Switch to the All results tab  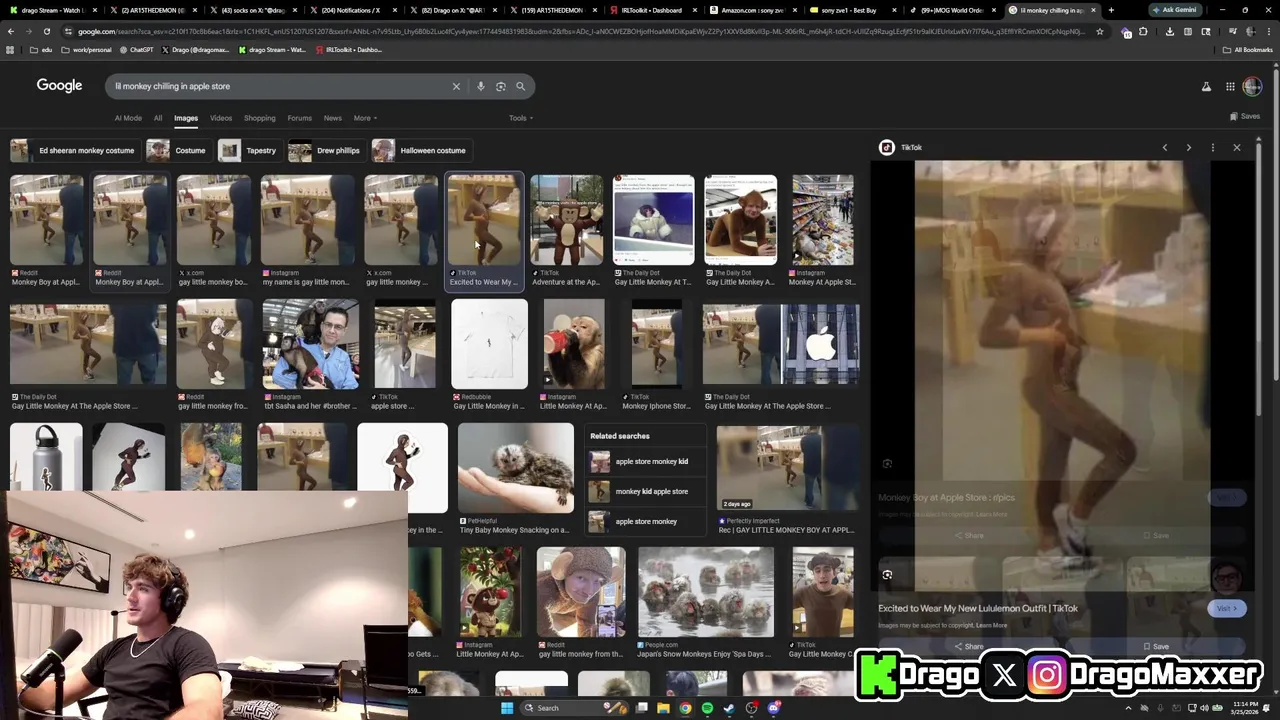(157, 118)
